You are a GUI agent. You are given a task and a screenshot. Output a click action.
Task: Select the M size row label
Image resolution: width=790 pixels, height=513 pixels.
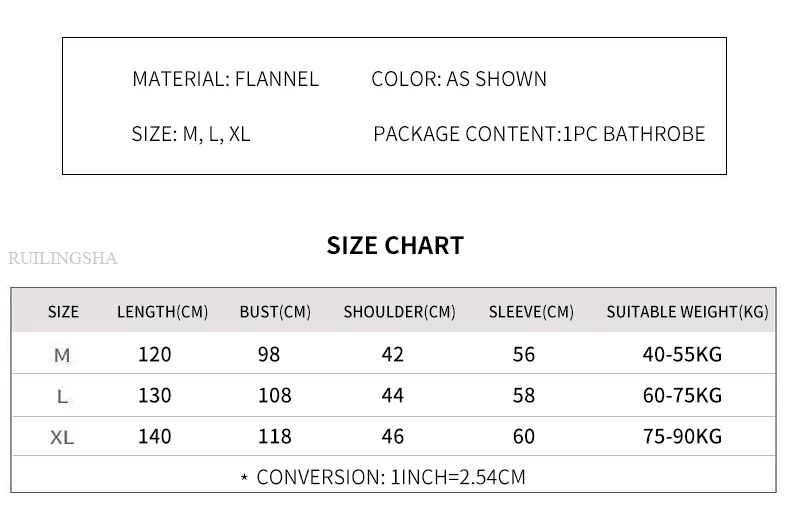coord(62,356)
